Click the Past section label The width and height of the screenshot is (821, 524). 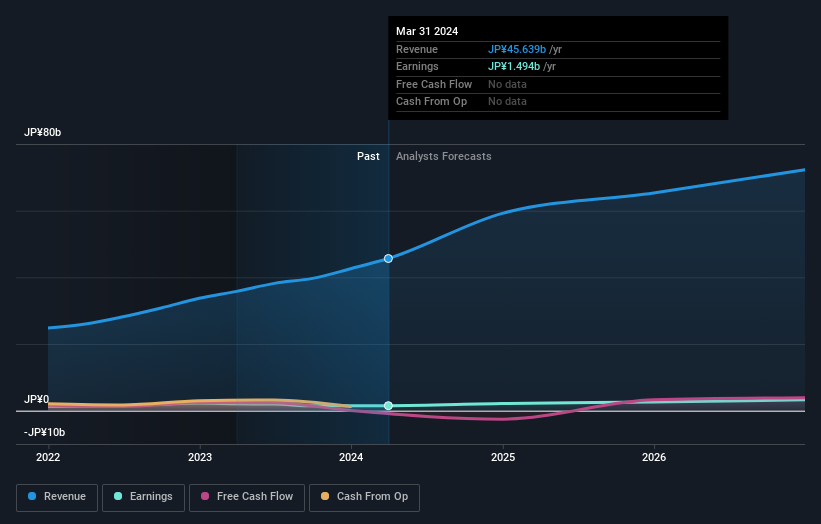[x=368, y=156]
